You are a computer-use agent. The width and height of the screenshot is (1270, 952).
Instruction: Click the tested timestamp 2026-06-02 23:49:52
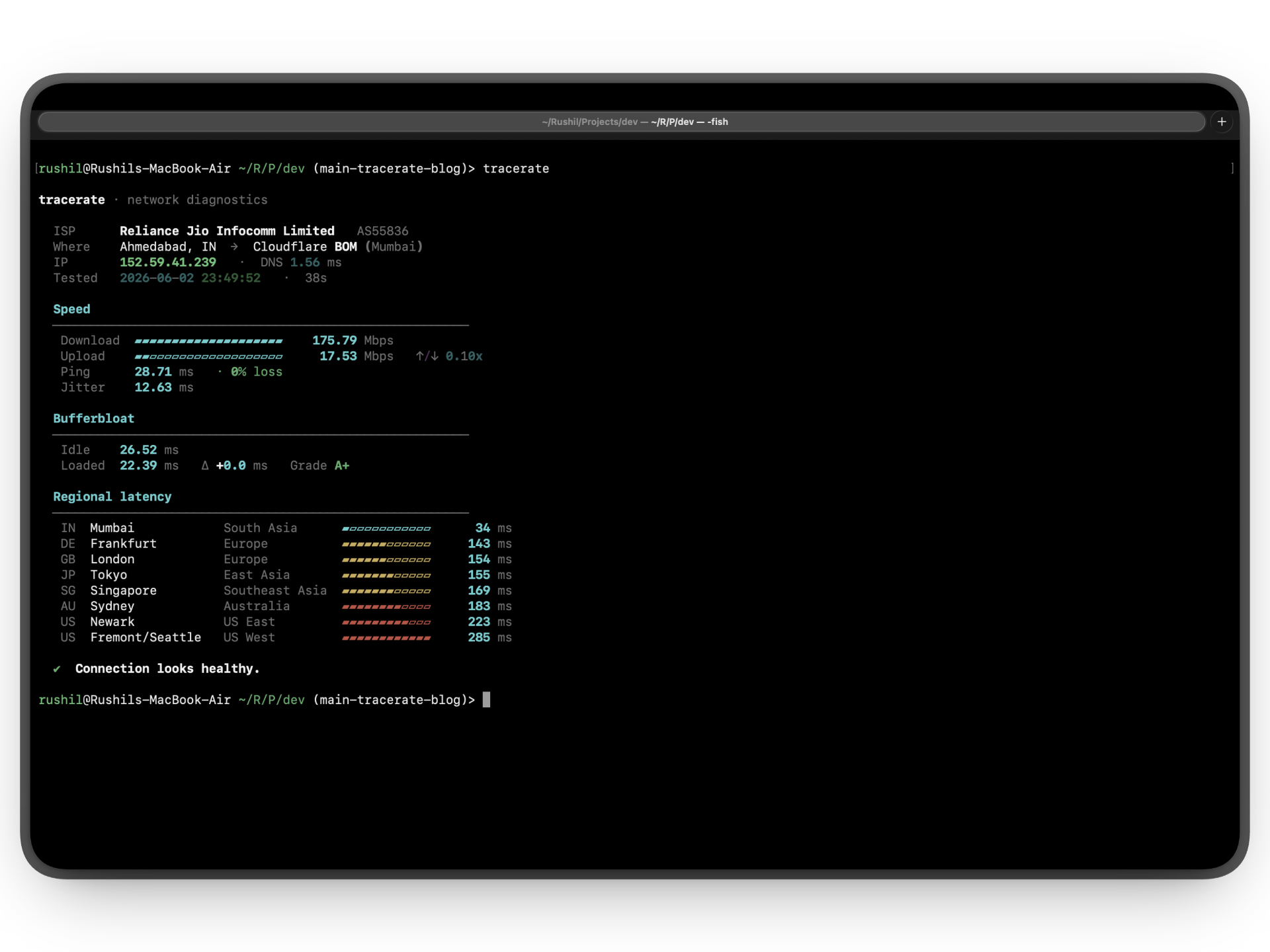point(190,278)
